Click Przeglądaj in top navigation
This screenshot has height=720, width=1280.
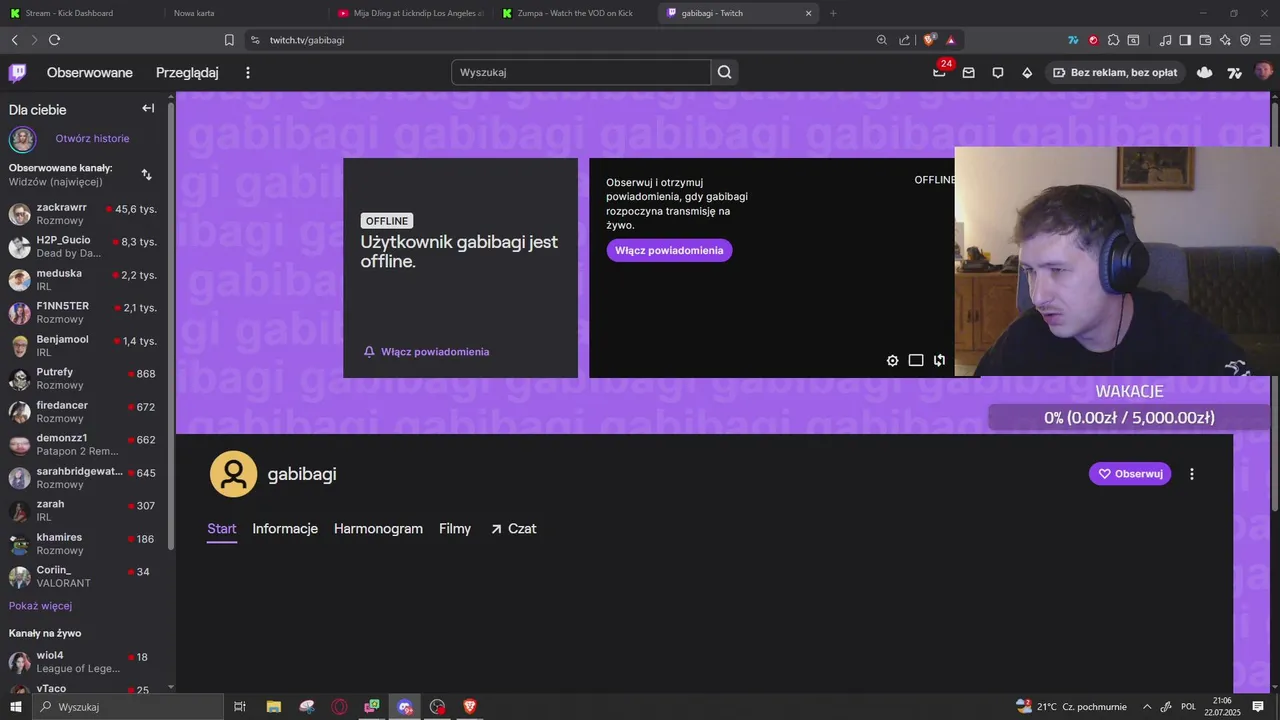coord(187,73)
